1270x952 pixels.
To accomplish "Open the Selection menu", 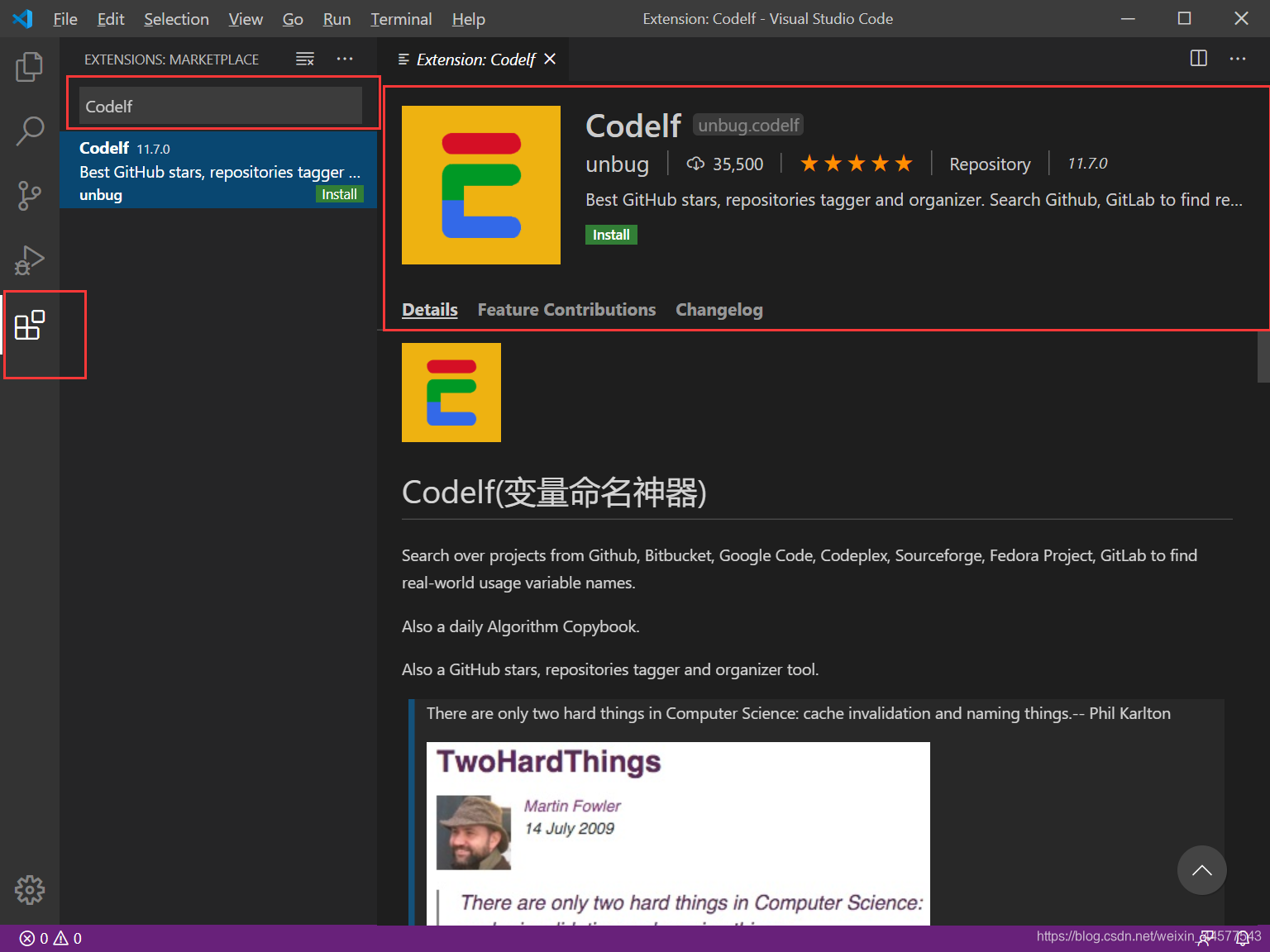I will (176, 18).
